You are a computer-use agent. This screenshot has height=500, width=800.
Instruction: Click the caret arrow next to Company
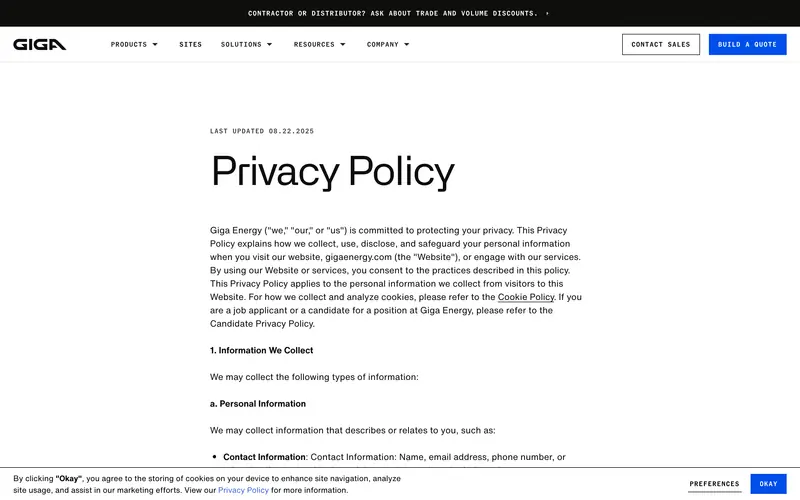point(407,45)
